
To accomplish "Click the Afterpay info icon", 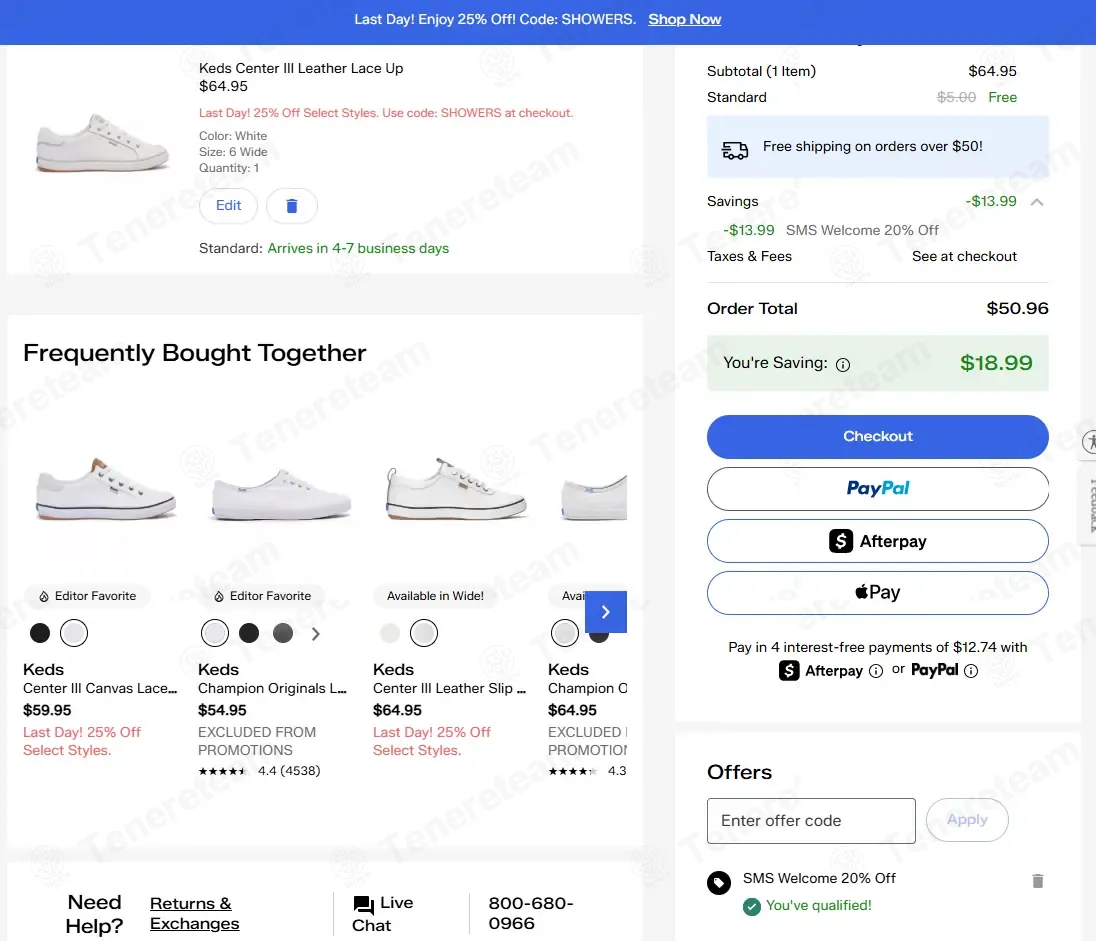I will click(875, 671).
